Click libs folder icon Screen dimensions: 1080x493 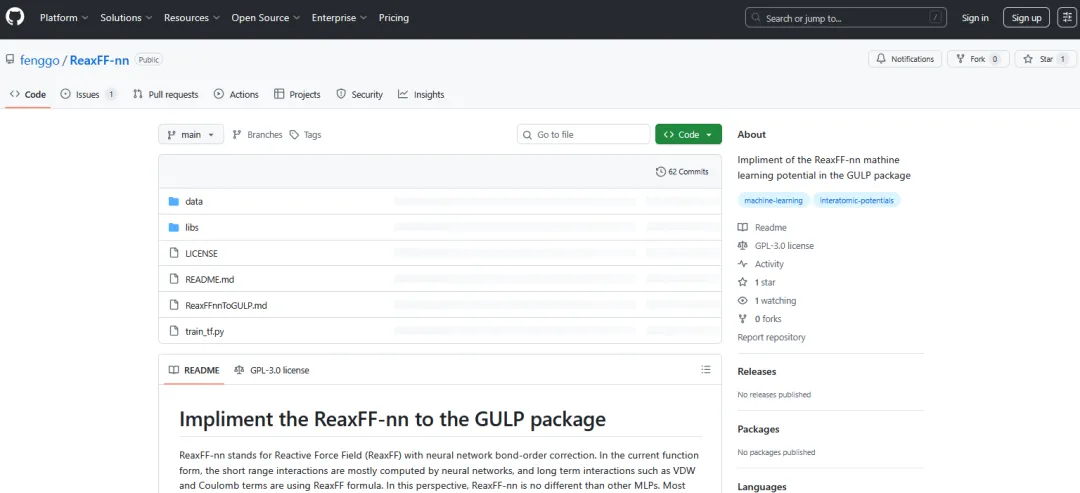point(174,227)
